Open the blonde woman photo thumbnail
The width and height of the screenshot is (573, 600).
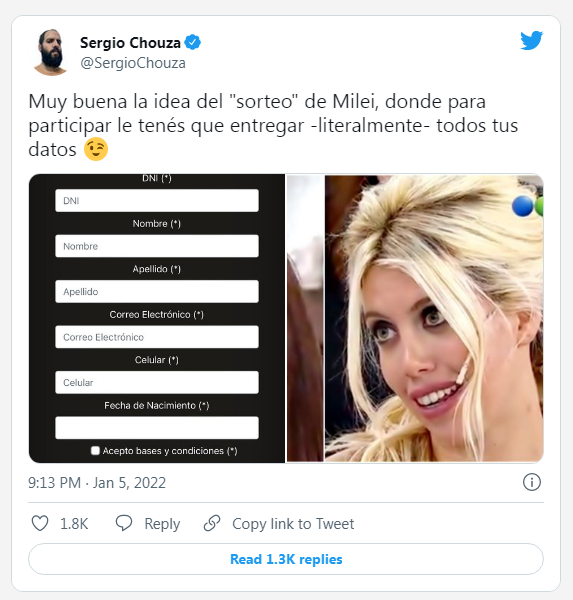point(415,318)
